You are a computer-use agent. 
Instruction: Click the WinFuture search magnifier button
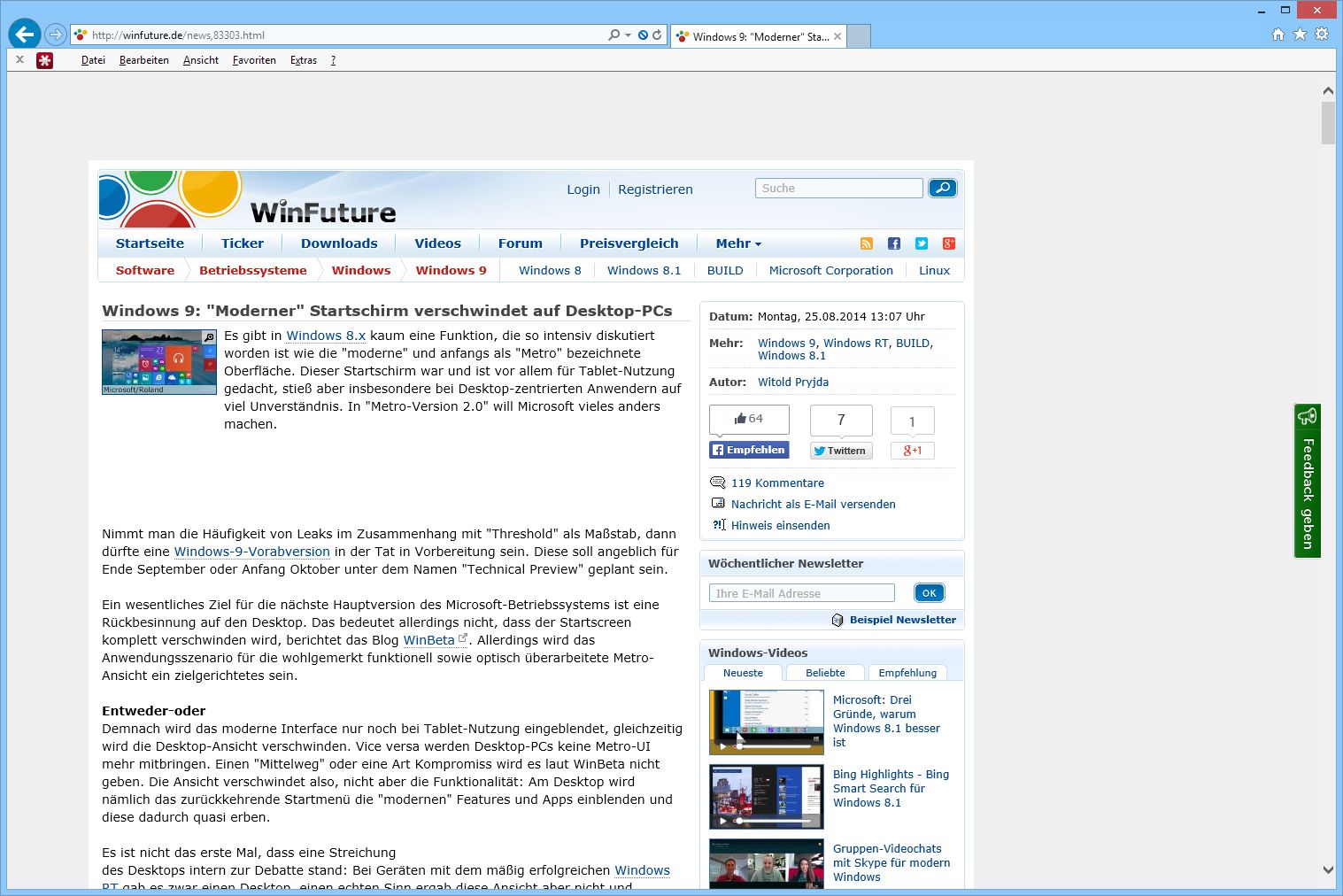point(943,188)
